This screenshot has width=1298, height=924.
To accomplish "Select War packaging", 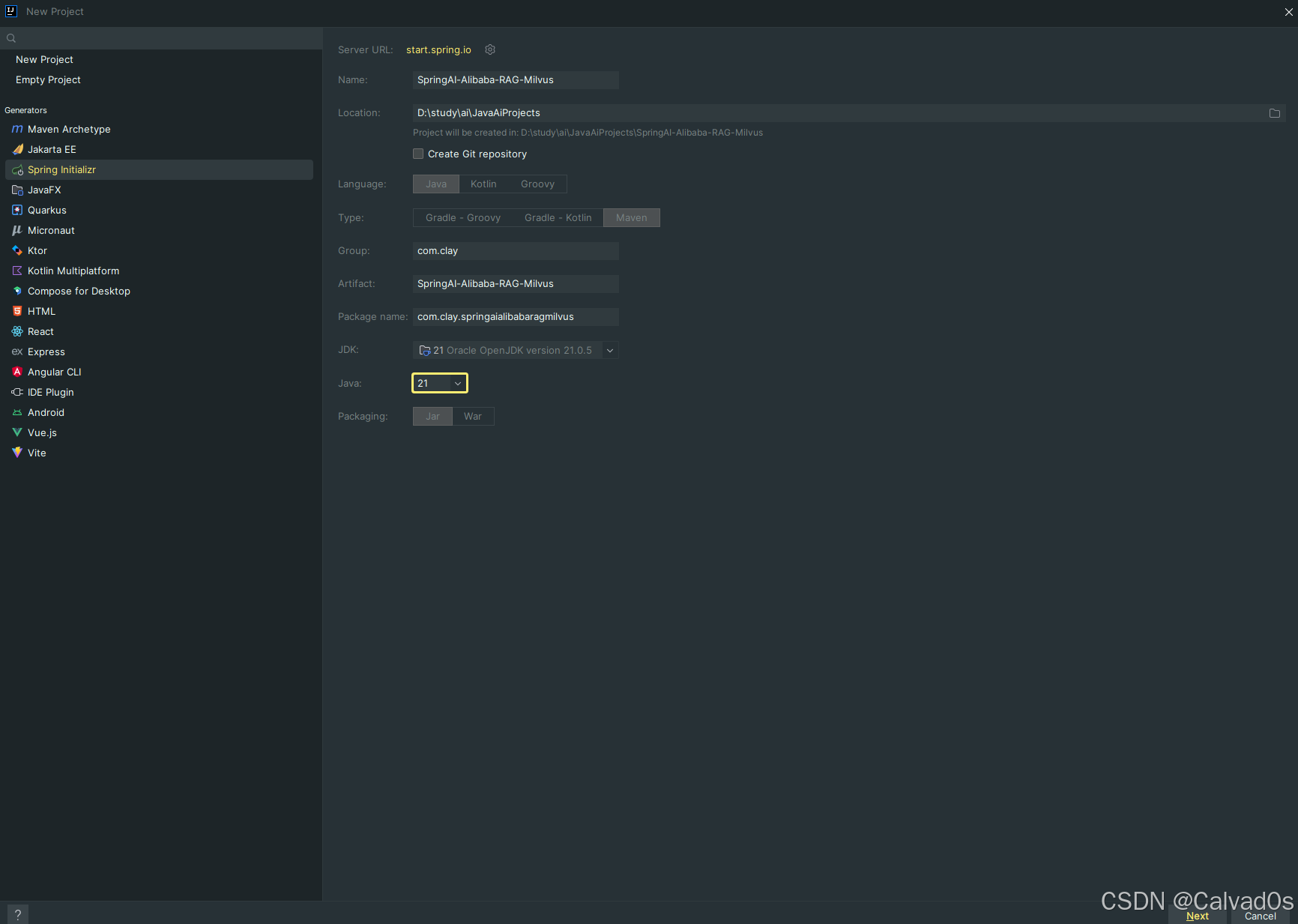I will 473,417.
